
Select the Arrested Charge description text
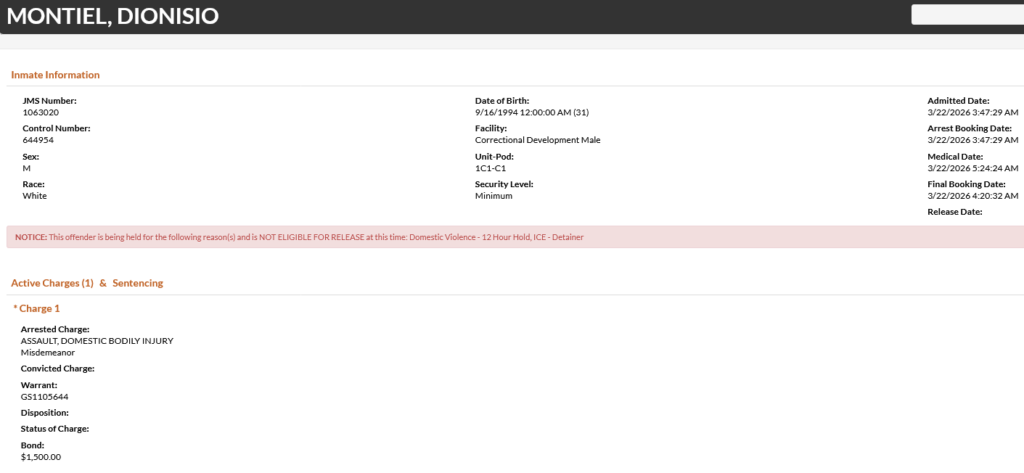(97, 341)
